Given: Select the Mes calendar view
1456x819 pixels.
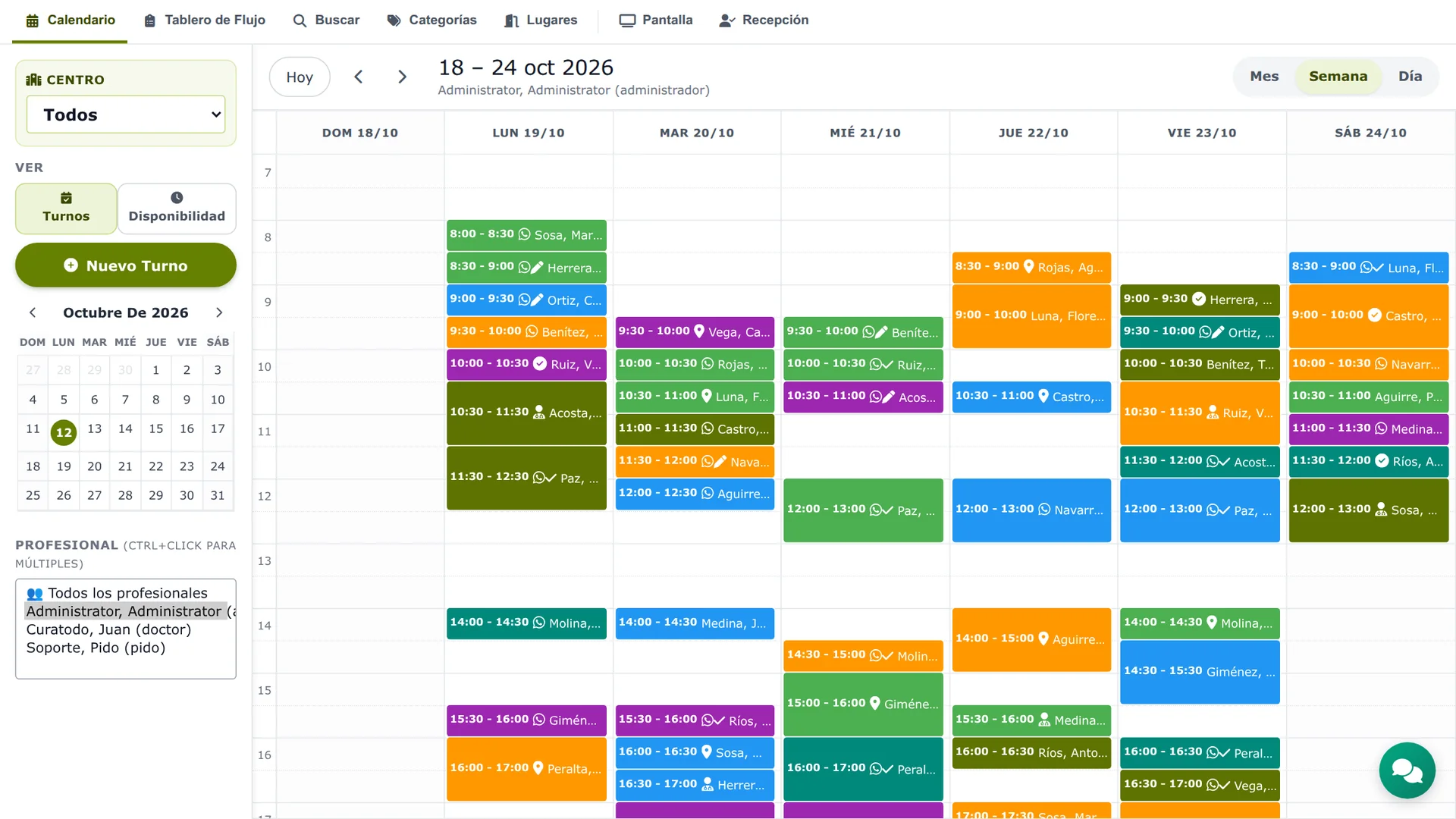Looking at the screenshot, I should pyautogui.click(x=1264, y=77).
